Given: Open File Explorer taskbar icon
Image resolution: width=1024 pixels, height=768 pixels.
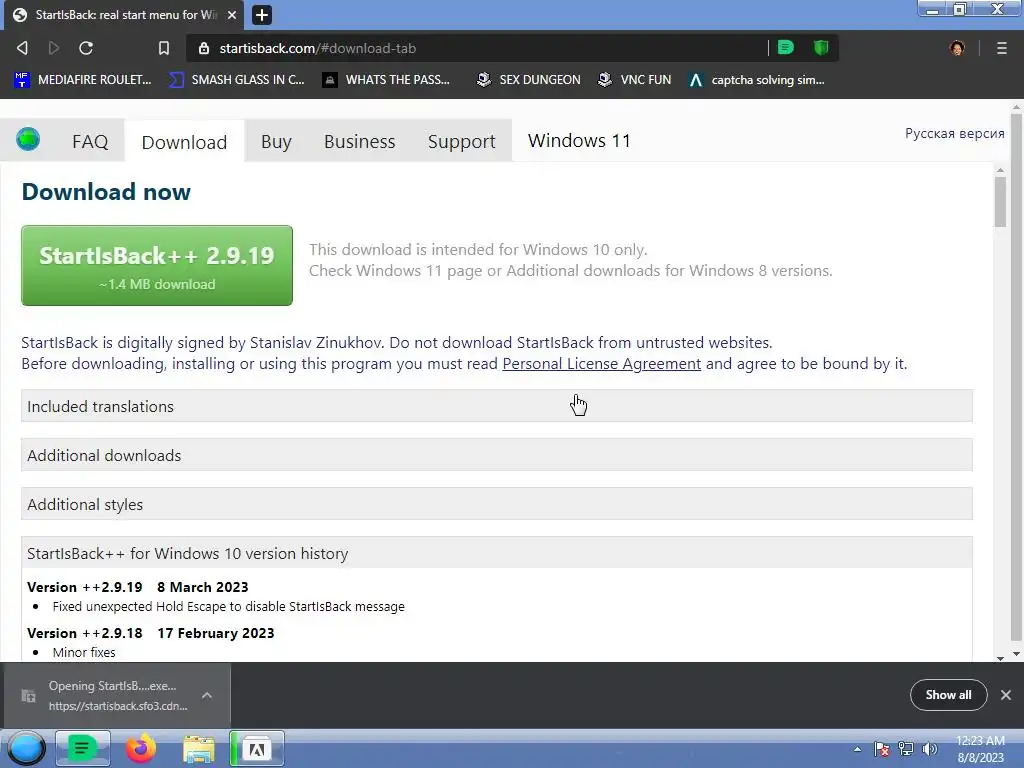Looking at the screenshot, I should (x=199, y=749).
